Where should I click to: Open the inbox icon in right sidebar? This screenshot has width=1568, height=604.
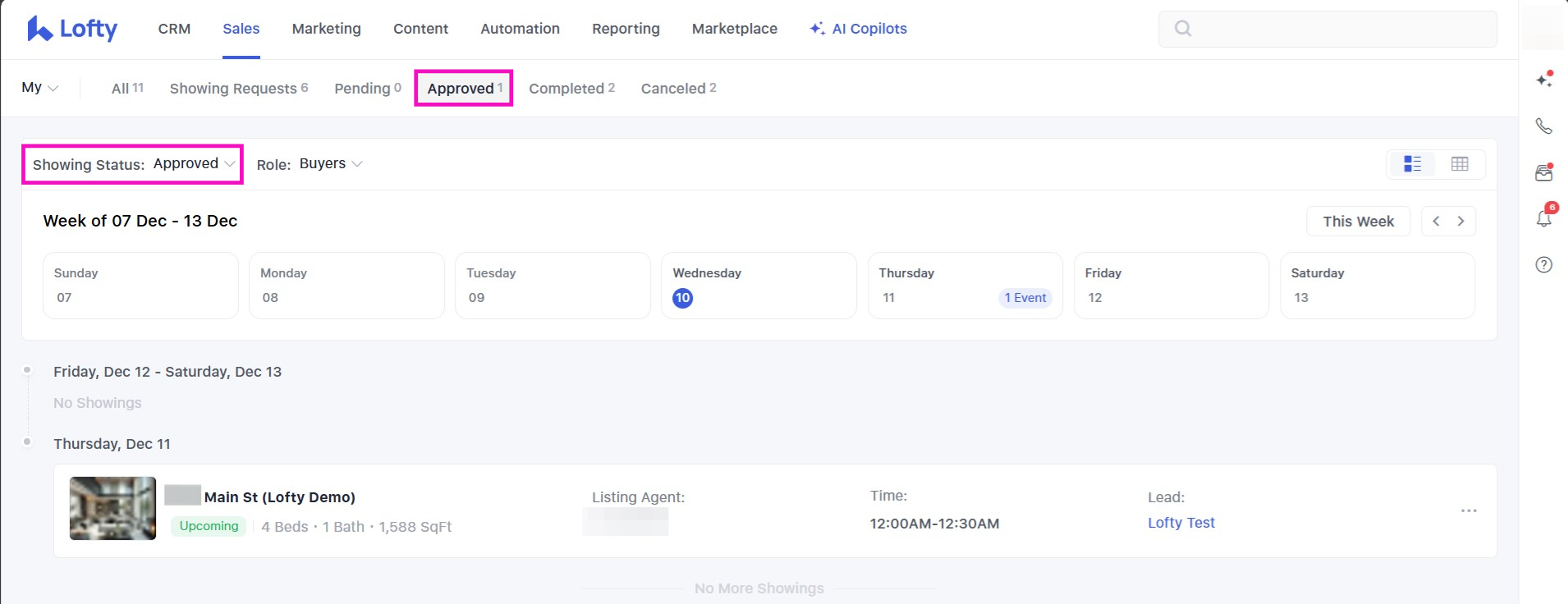coord(1543,173)
